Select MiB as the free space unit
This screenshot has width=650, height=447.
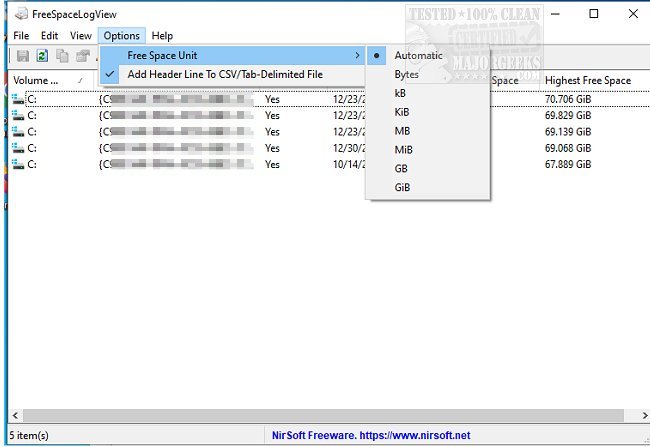point(427,150)
